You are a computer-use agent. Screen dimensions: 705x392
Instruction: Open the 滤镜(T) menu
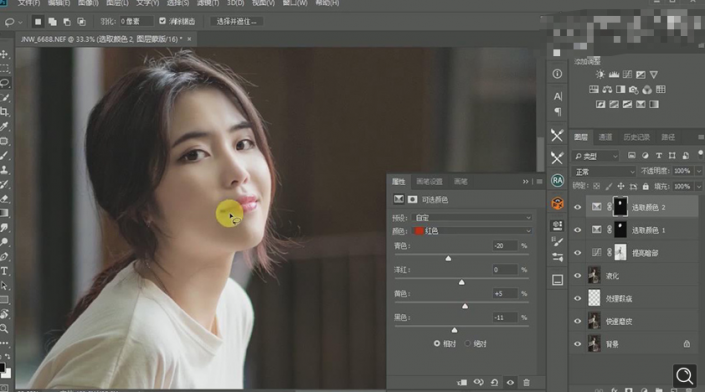pos(207,3)
